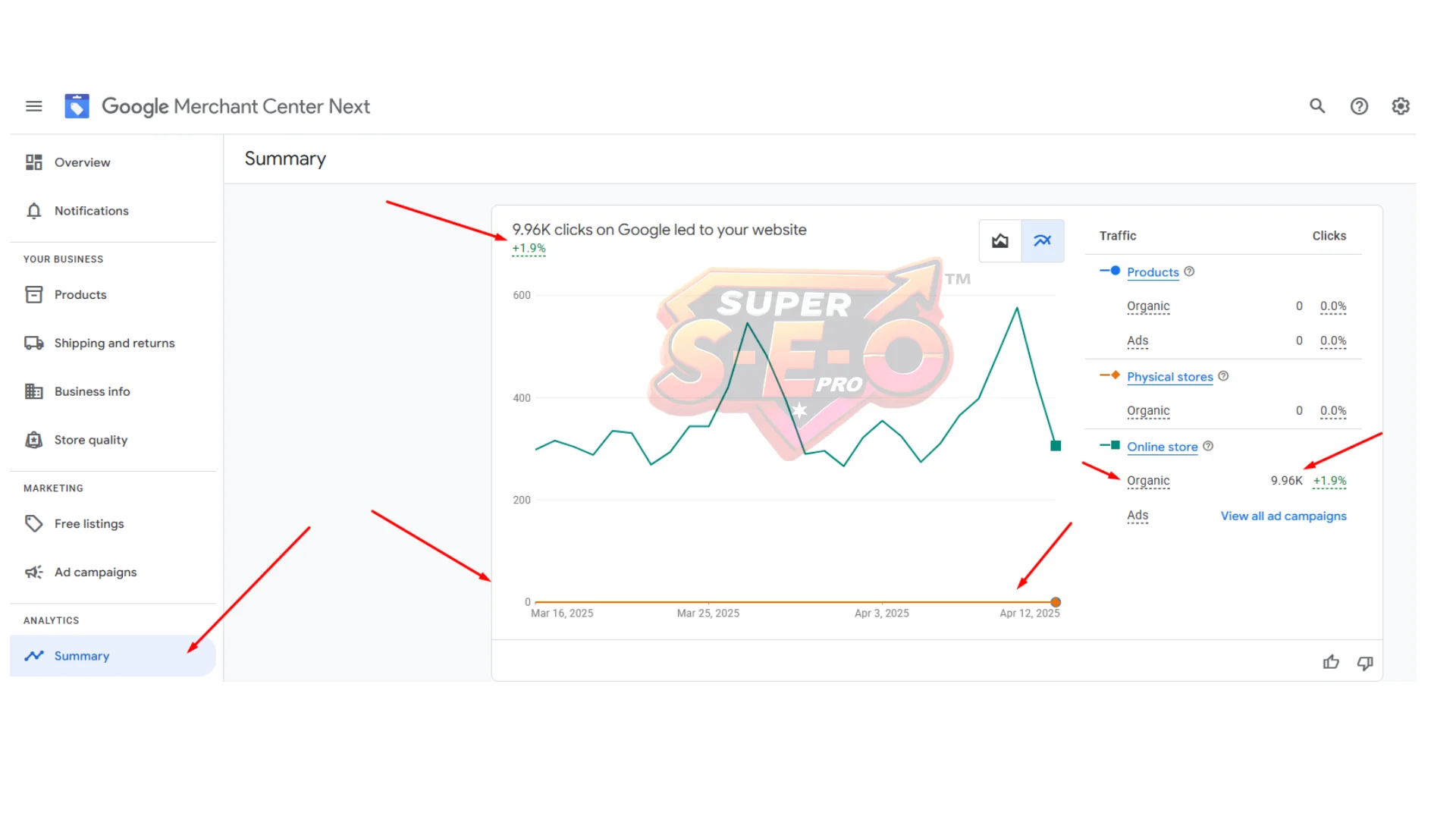
Task: Open the hamburger main menu
Action: coord(33,106)
